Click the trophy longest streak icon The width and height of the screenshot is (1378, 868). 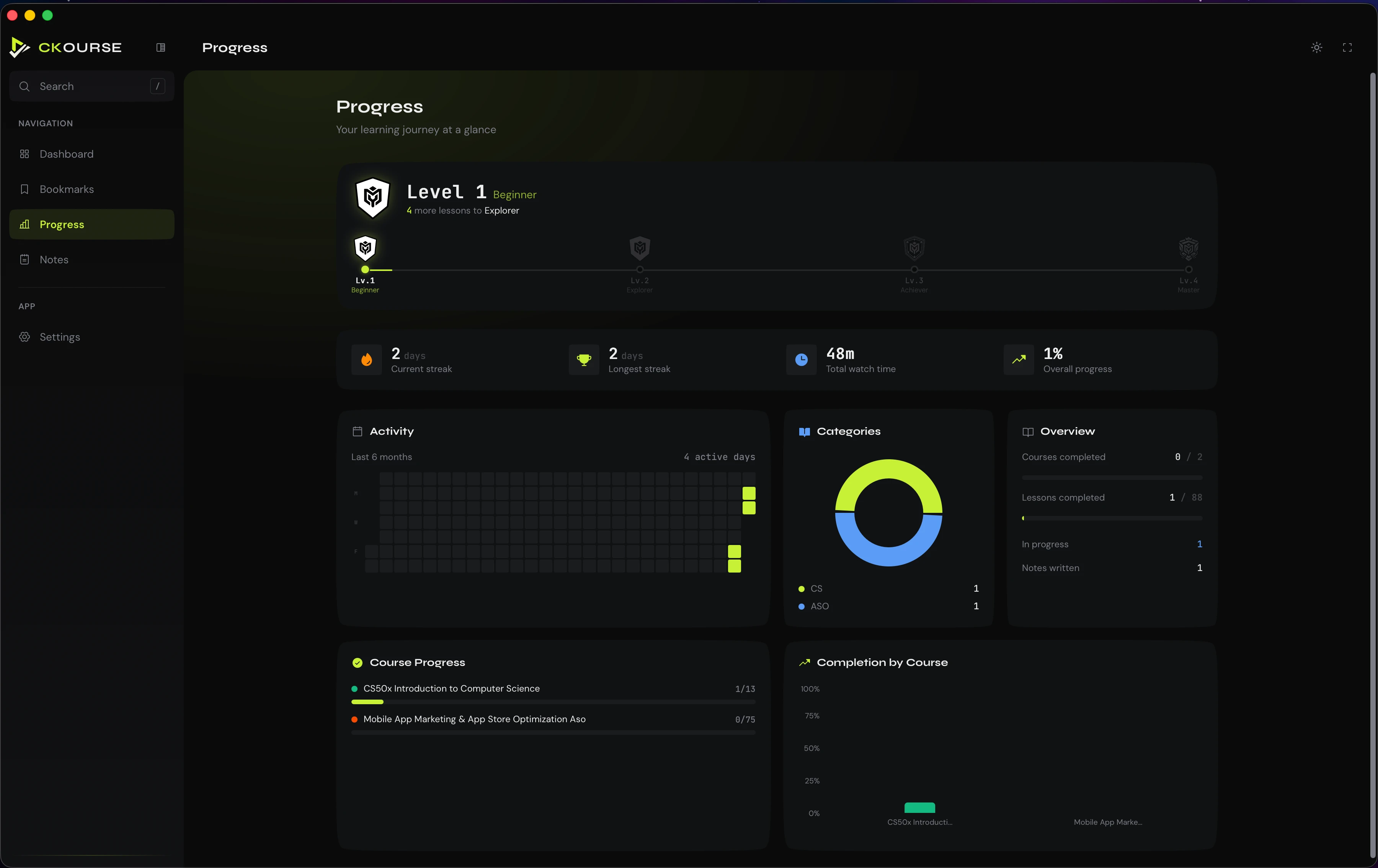[584, 360]
